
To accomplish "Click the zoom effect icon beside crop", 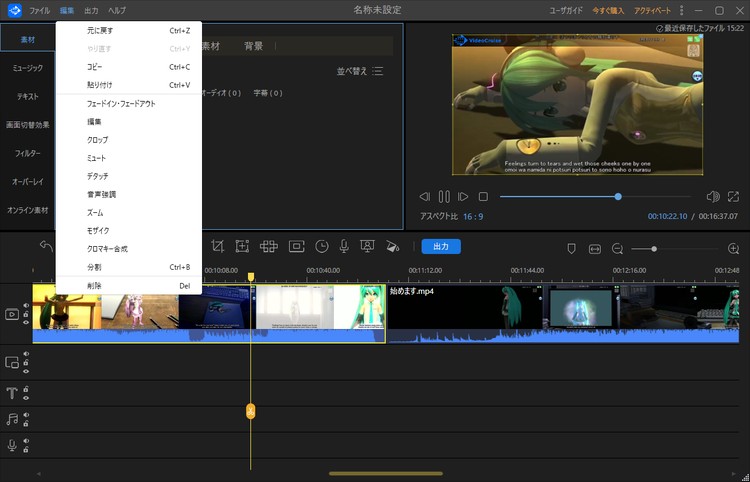I will pos(243,246).
